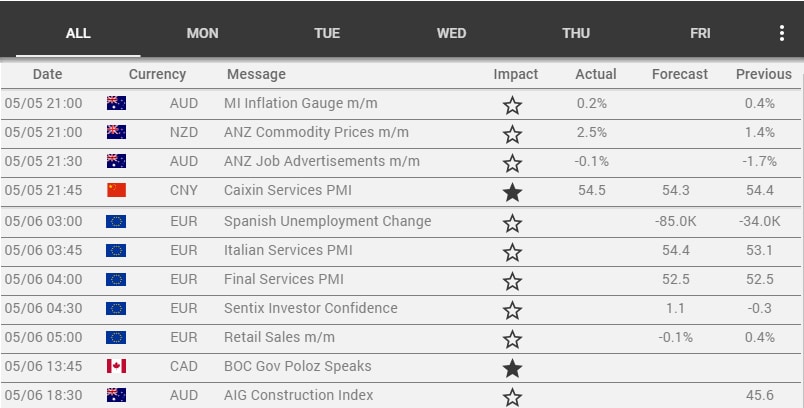804x408 pixels.
Task: Click the filled star for BOC Gov Poloz Speaks
Action: pos(512,368)
